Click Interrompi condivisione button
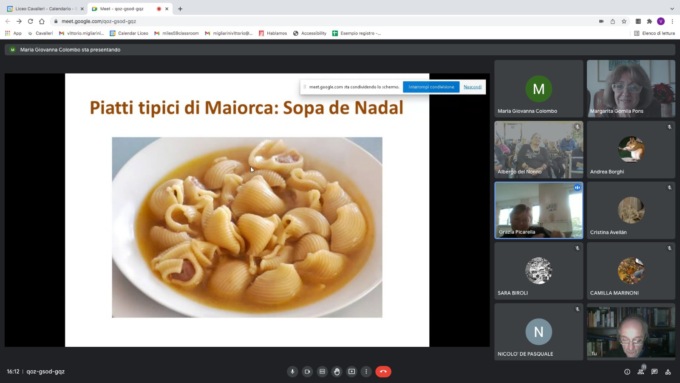Screen dimensions: 680x383 pos(431,87)
